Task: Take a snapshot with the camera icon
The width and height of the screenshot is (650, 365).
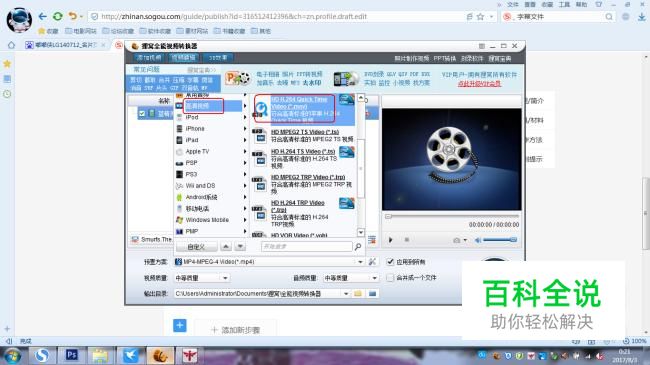Action: coord(456,240)
